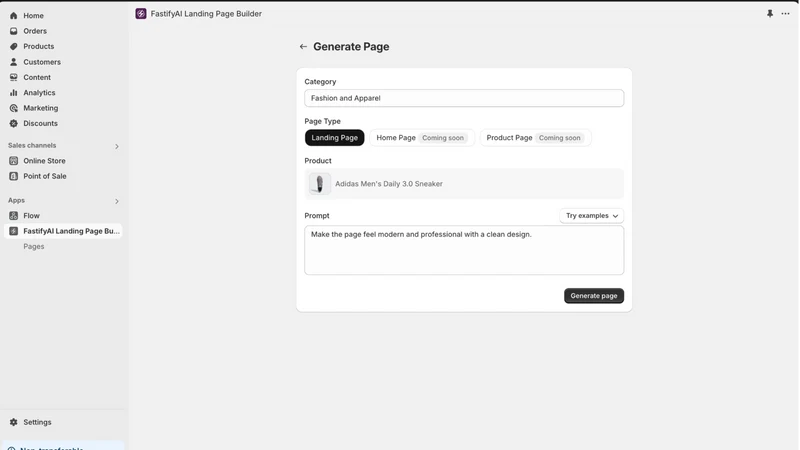Open Point of Sale channel
The image size is (800, 450).
(45, 176)
